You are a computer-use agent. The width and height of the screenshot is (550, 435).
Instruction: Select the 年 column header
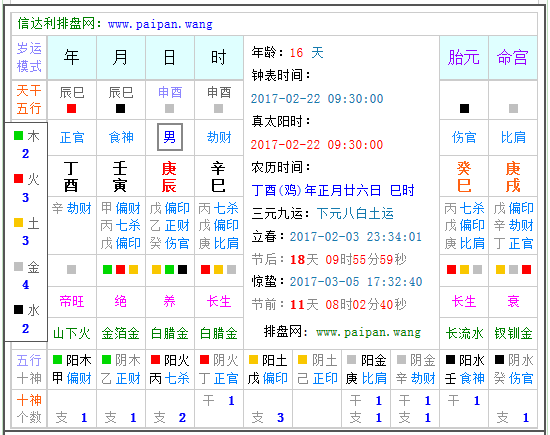coord(72,57)
